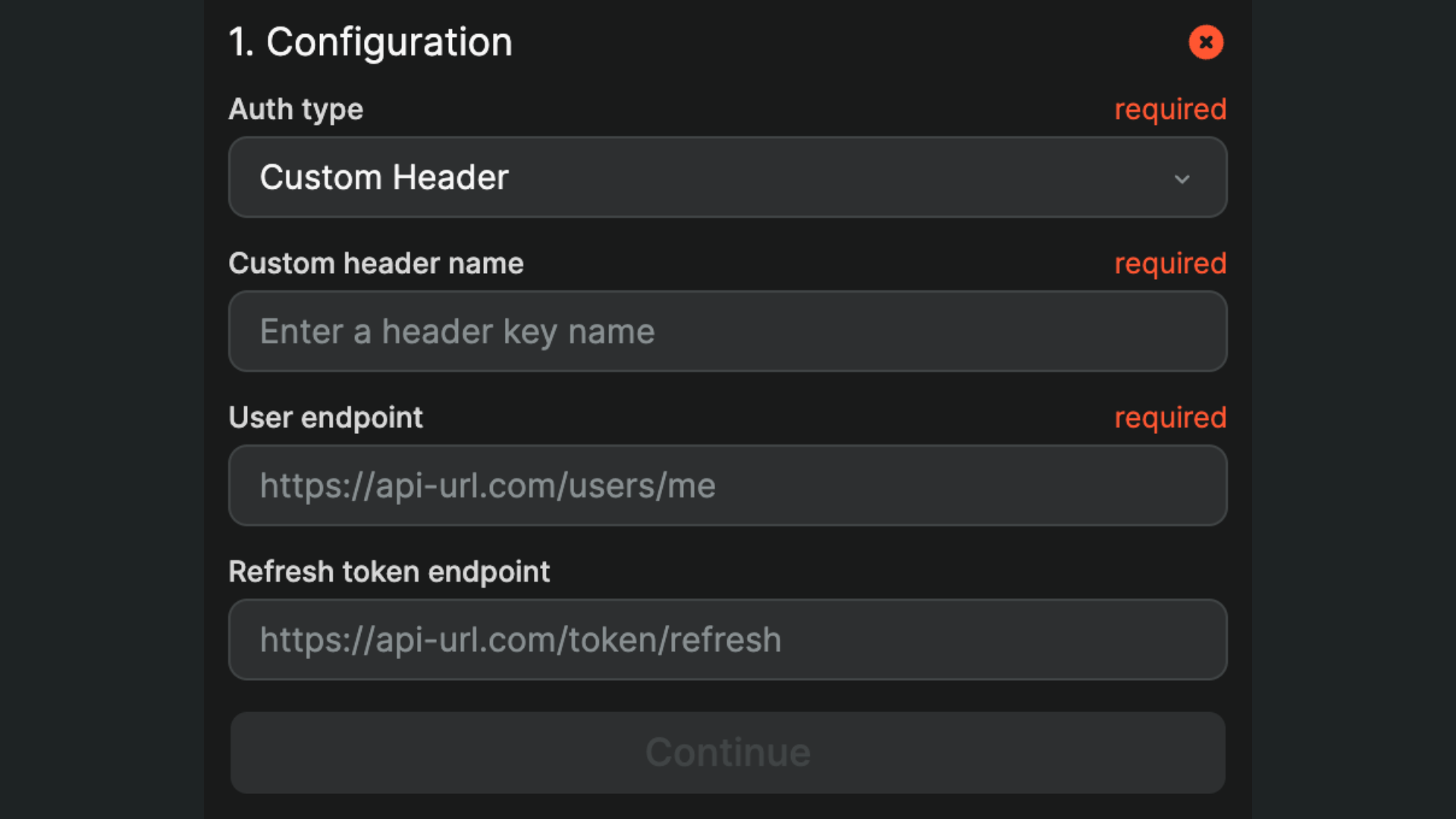The width and height of the screenshot is (1456, 819).
Task: Click the User endpoint label text
Action: 325,417
